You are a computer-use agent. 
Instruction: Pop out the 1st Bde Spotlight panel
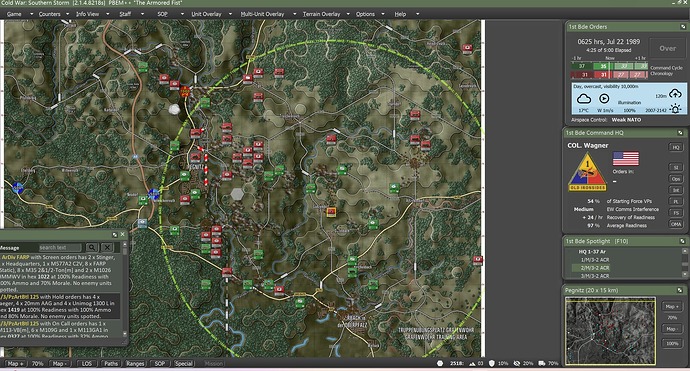[x=682, y=241]
